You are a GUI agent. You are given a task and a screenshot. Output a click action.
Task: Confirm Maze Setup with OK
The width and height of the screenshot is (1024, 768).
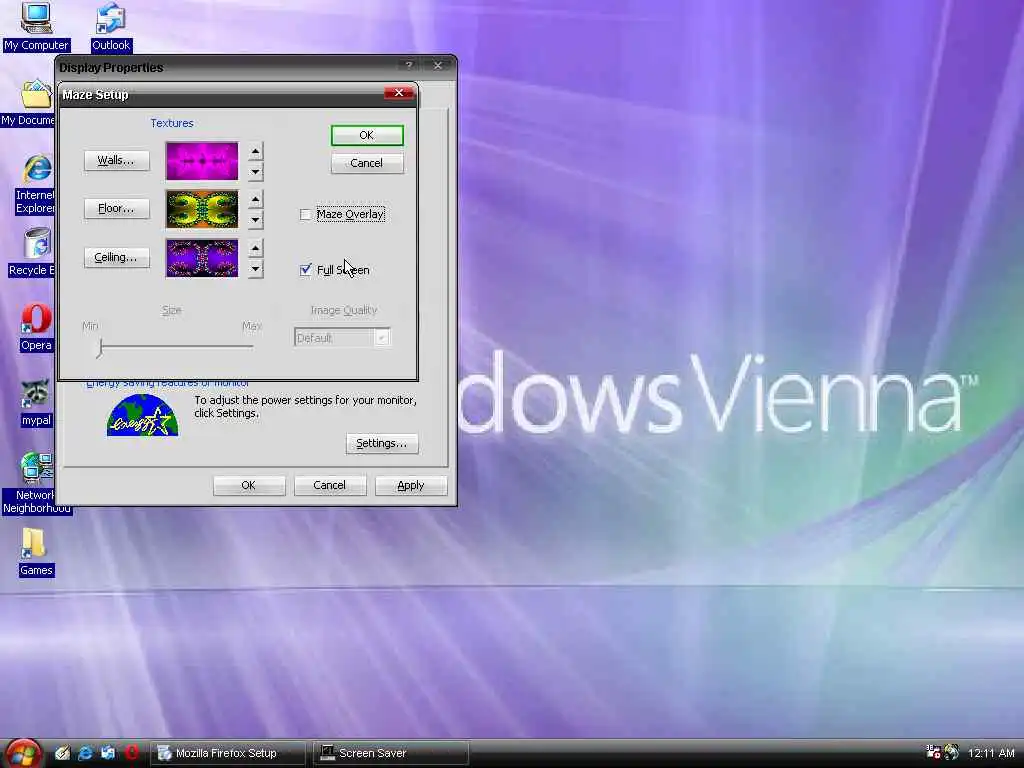coord(366,135)
